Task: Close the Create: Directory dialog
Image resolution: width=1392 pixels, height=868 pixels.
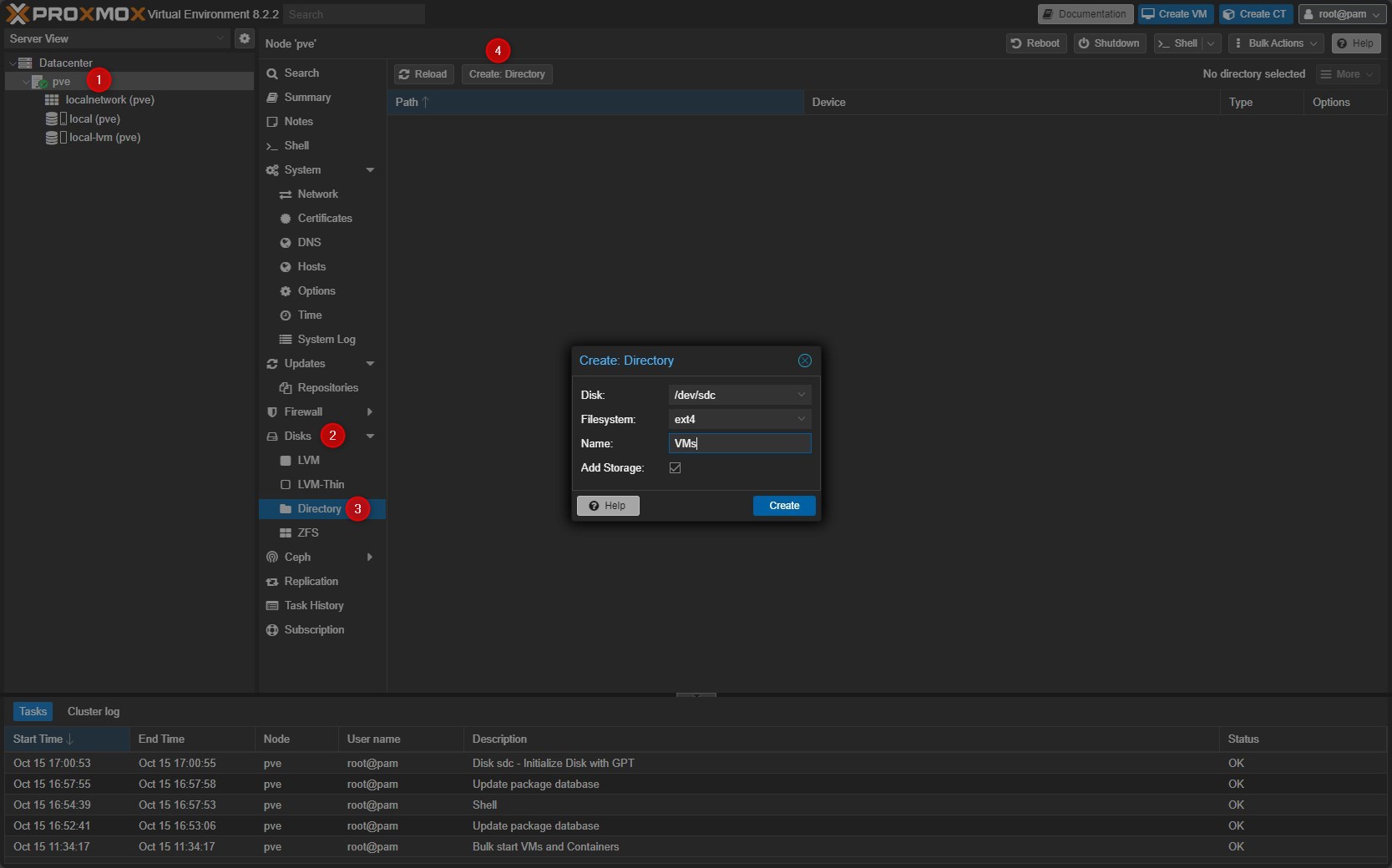Action: [804, 361]
